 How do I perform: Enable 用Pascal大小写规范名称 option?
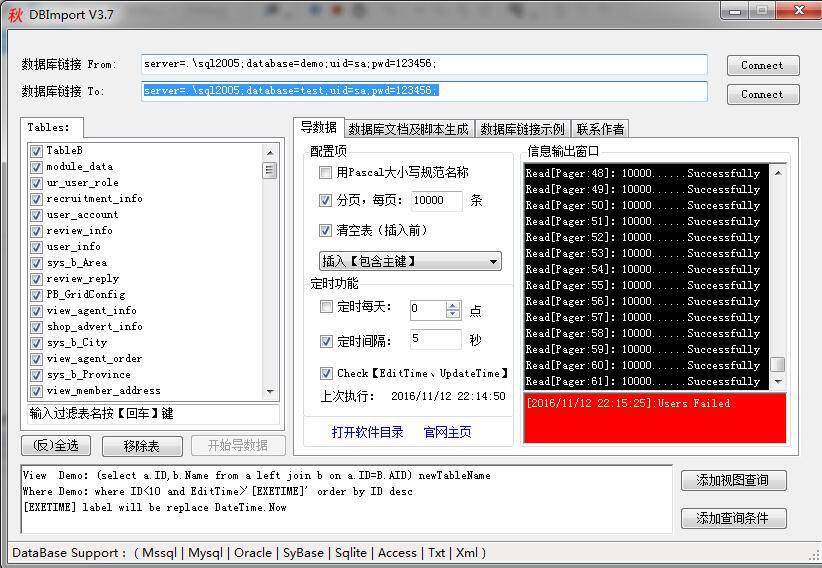pos(325,172)
